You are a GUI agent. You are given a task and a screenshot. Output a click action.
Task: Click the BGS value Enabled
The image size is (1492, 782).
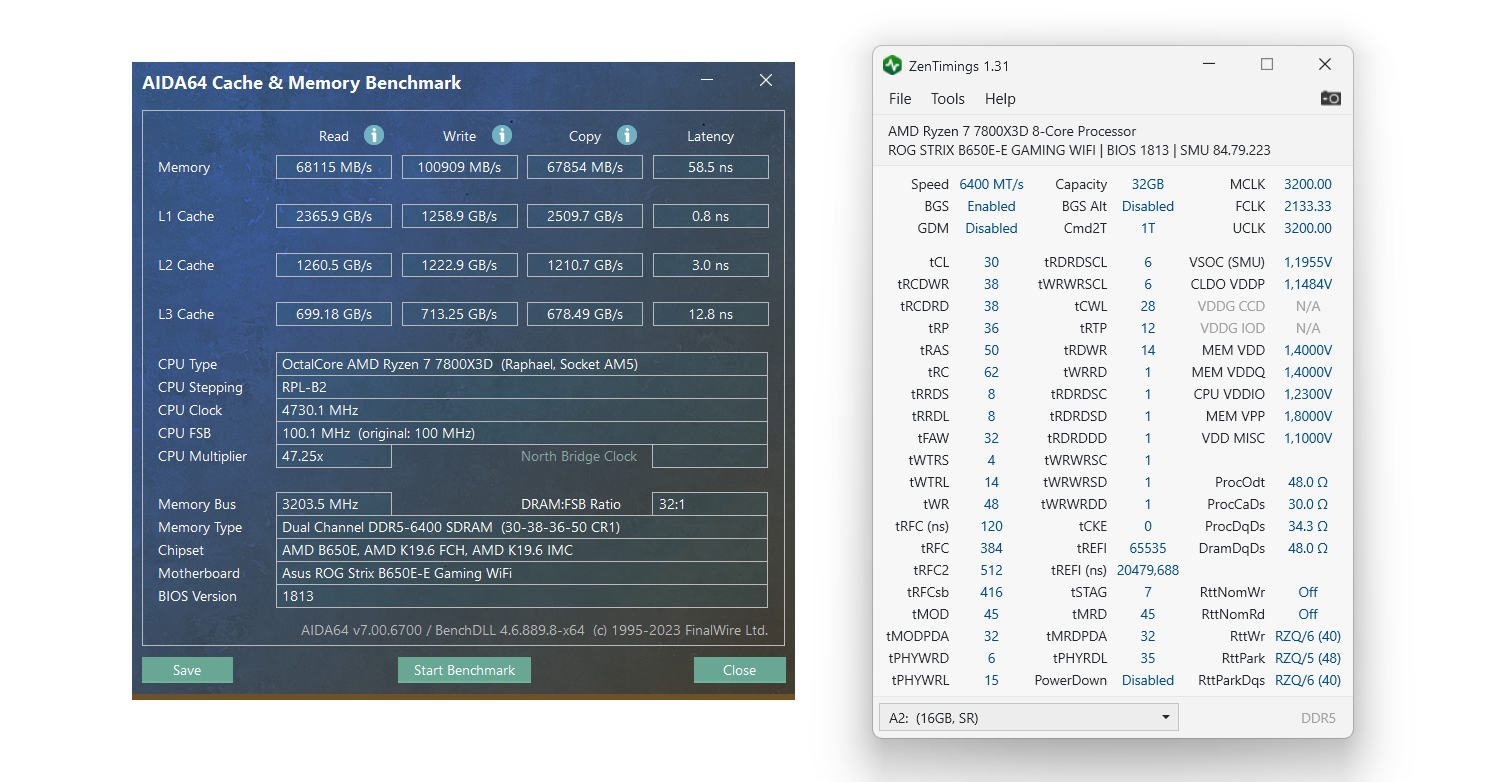[x=991, y=206]
